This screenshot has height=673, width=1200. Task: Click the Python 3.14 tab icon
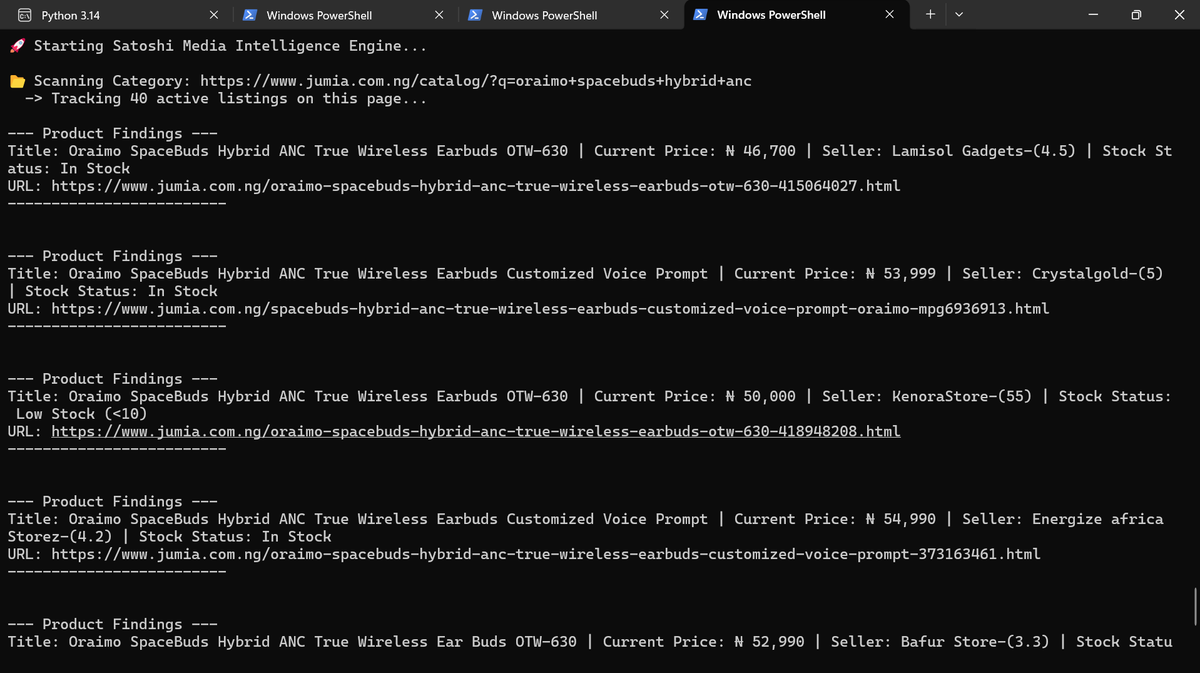click(x=25, y=15)
